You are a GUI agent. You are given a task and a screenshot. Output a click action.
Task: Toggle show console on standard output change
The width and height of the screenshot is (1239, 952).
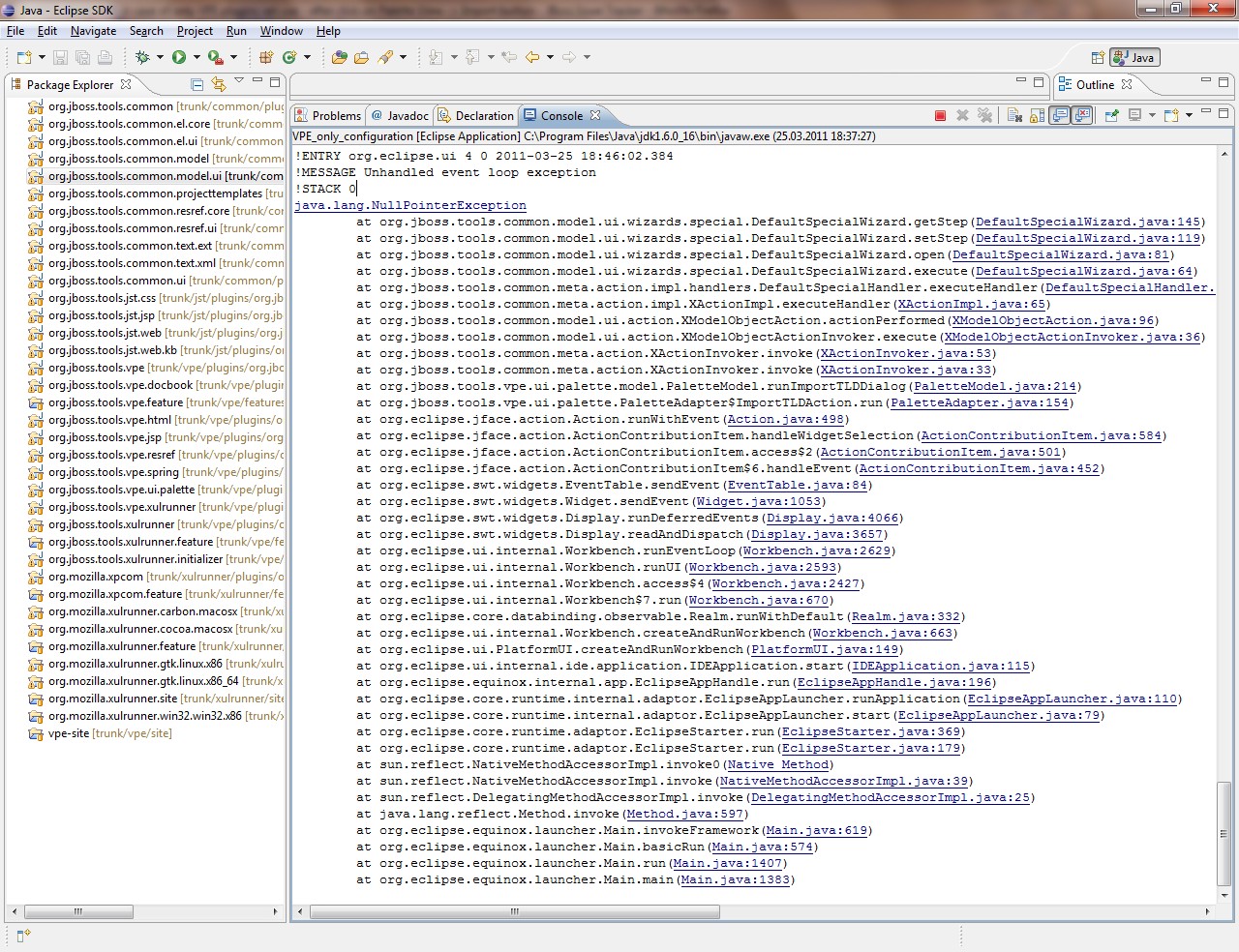(x=1061, y=115)
